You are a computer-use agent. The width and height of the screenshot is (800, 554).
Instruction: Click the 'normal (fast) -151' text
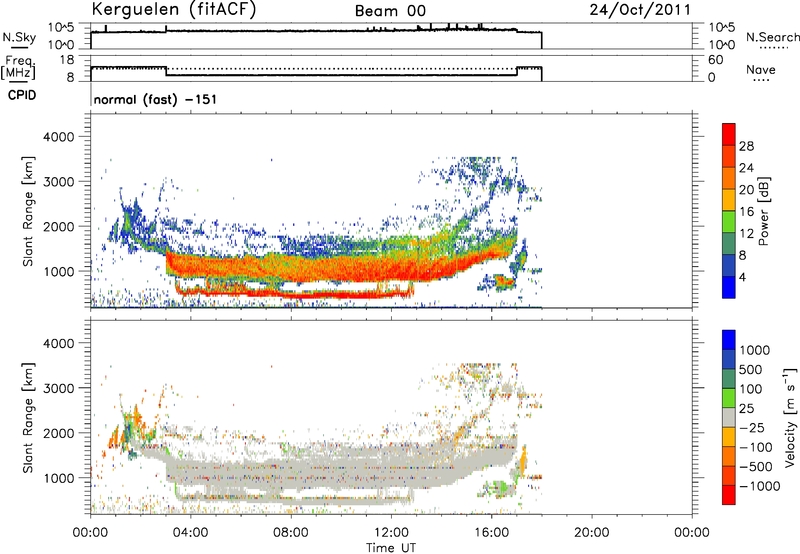[x=155, y=99]
